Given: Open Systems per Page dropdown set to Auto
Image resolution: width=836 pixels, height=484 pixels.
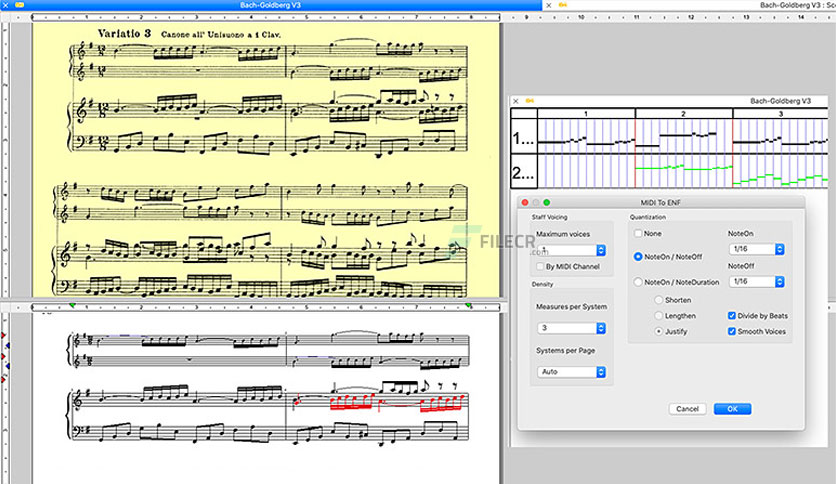Looking at the screenshot, I should coord(571,372).
